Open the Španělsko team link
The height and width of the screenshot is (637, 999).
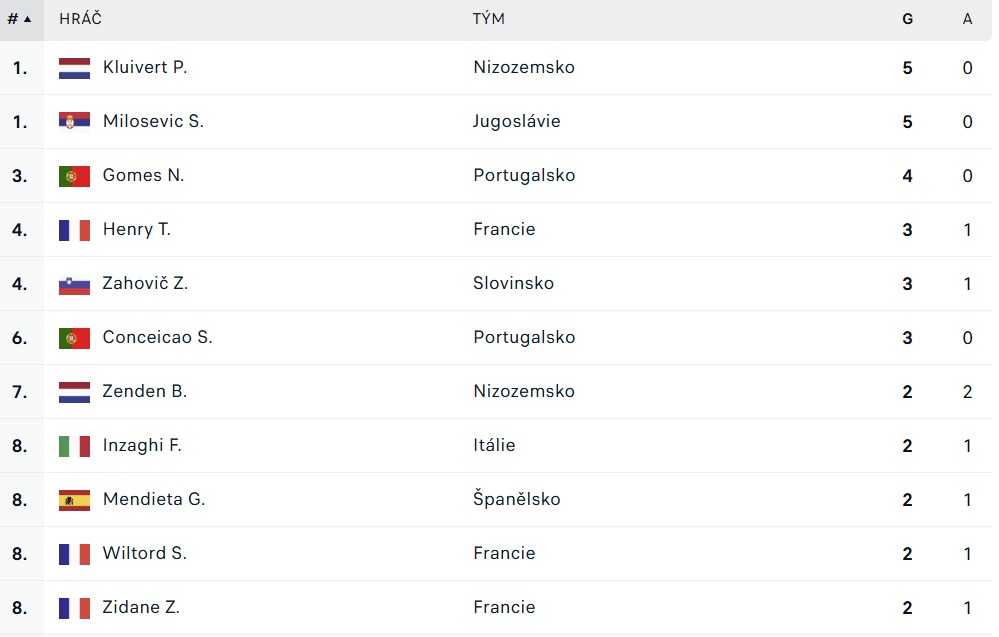pyautogui.click(x=517, y=498)
